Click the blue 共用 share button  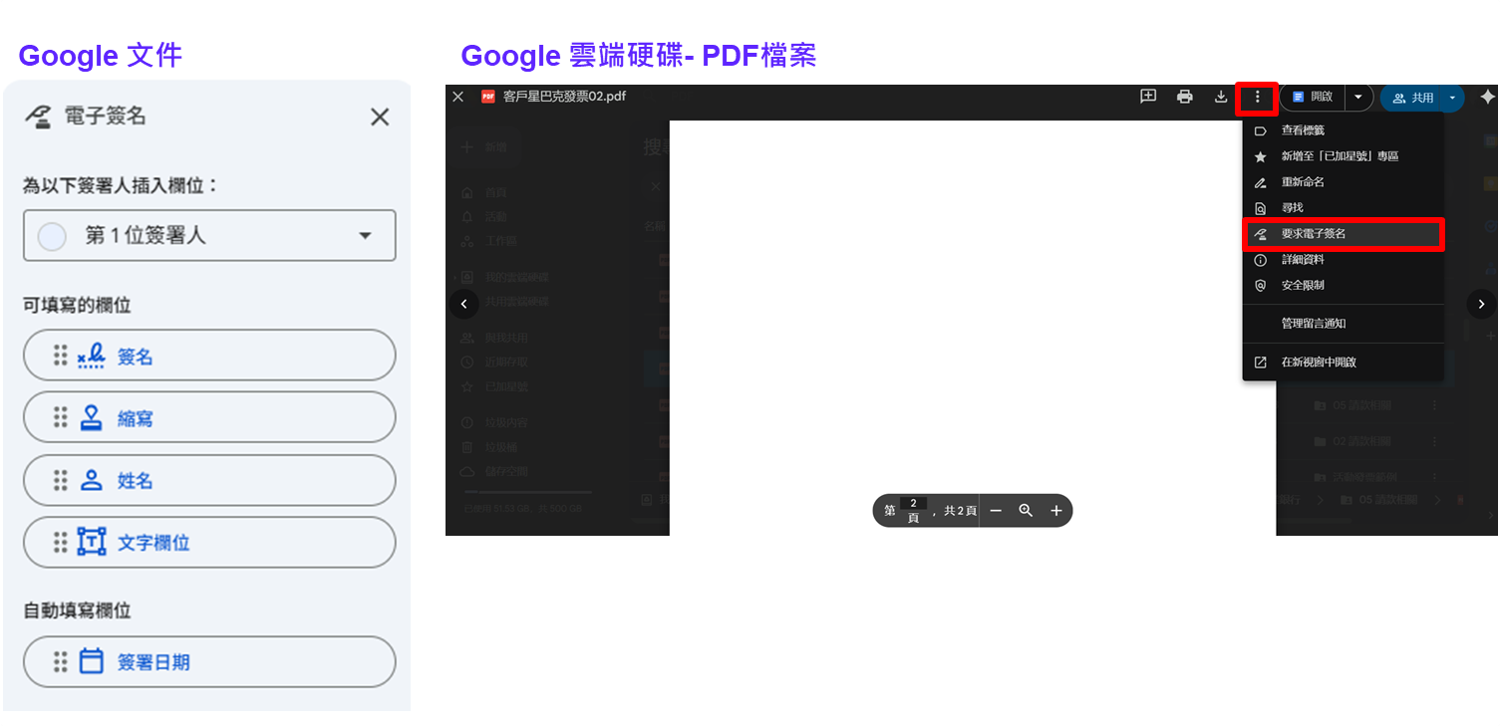click(x=1412, y=98)
